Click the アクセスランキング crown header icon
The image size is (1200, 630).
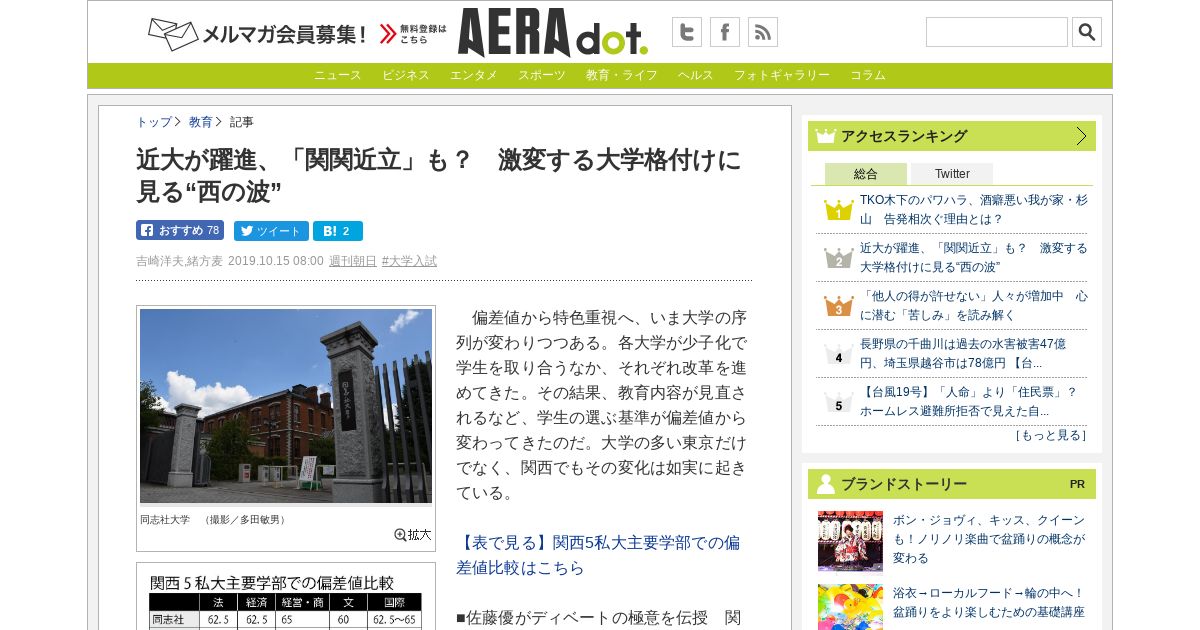pos(825,136)
